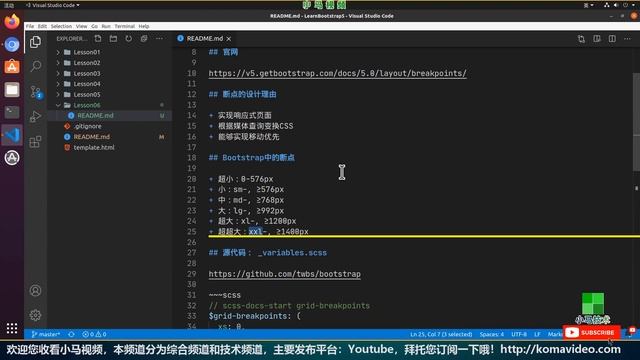
Task: Follow the github twbs/bootstrap link
Action: [284, 274]
